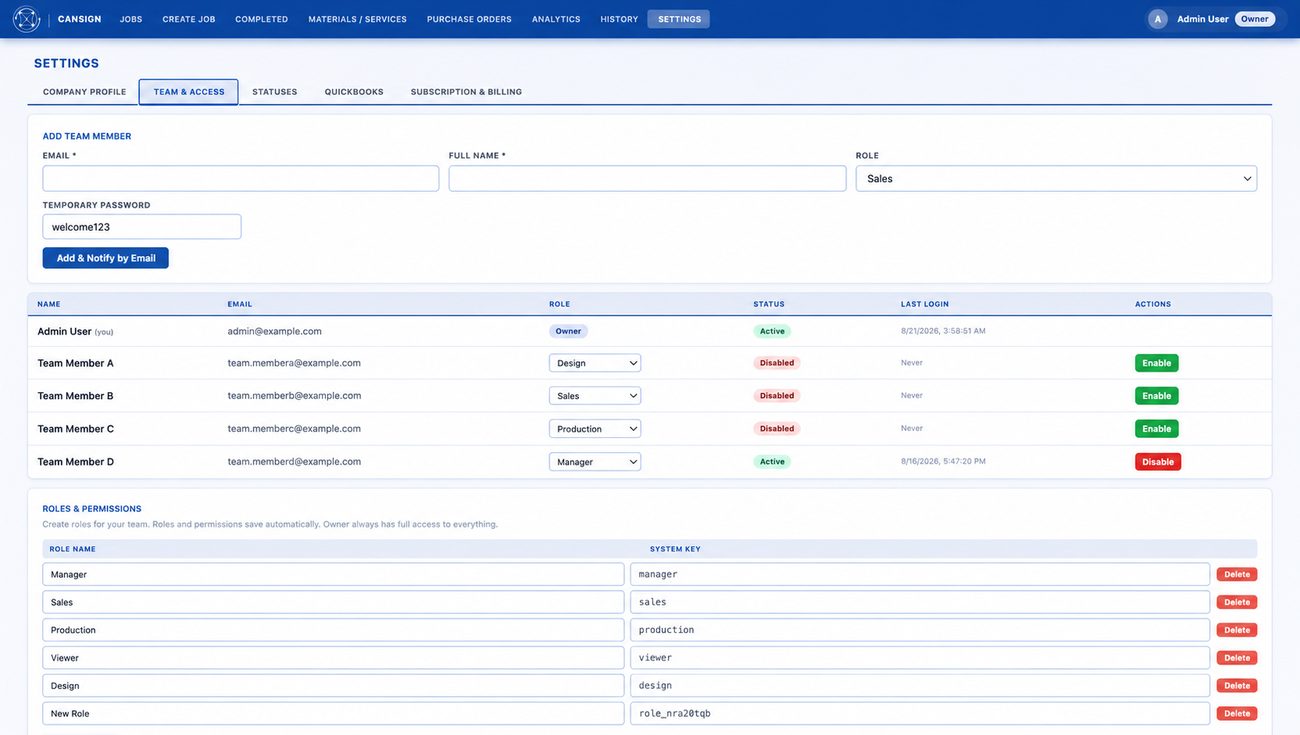The width and height of the screenshot is (1300, 735).
Task: Click the Admin User name in header
Action: [1203, 19]
